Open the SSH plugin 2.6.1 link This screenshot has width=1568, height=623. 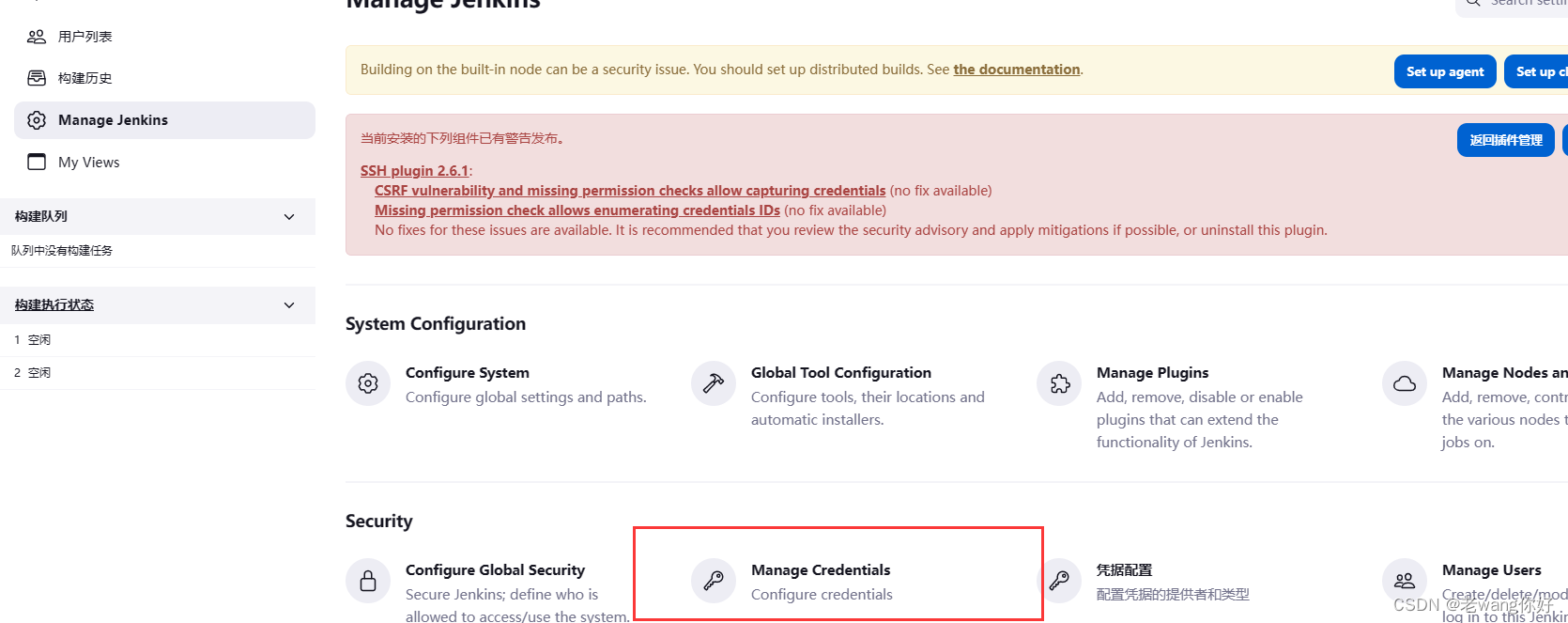tap(414, 171)
